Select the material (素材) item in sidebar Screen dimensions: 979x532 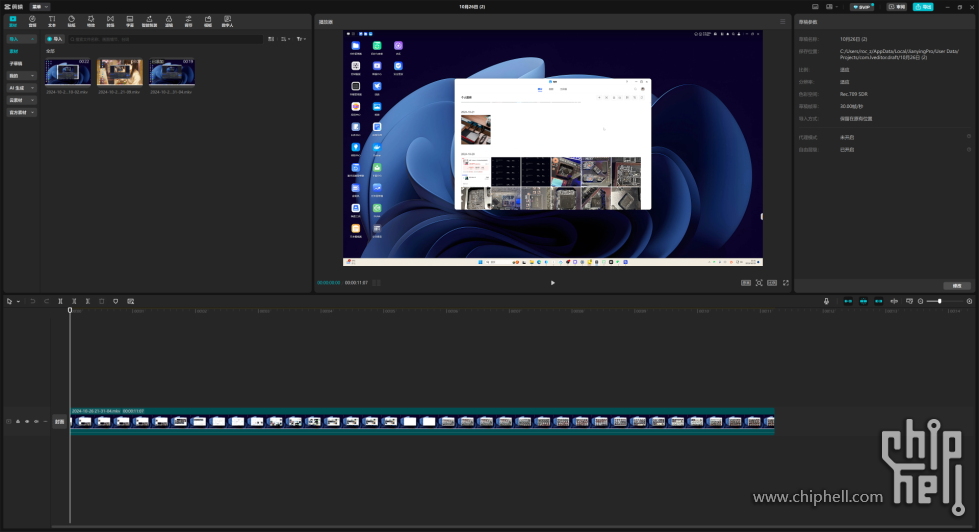[14, 51]
